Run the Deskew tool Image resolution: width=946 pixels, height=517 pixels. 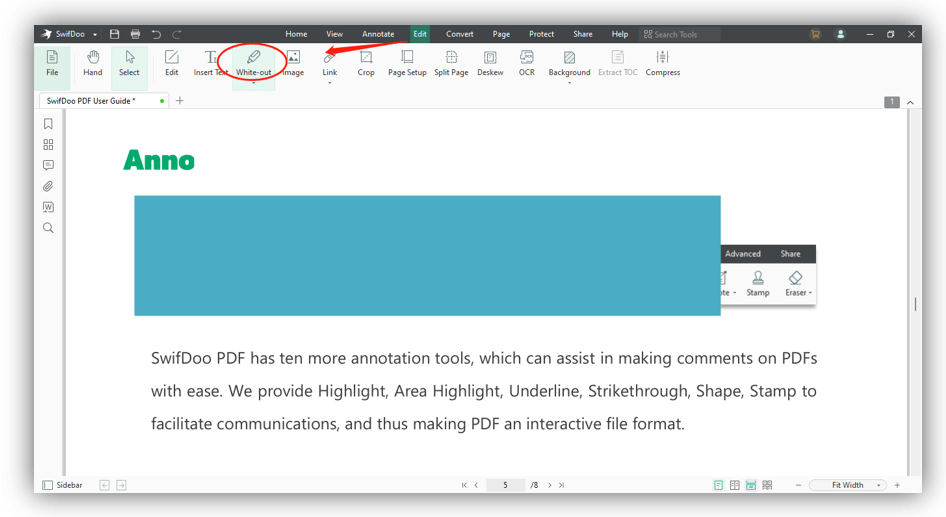pyautogui.click(x=490, y=63)
